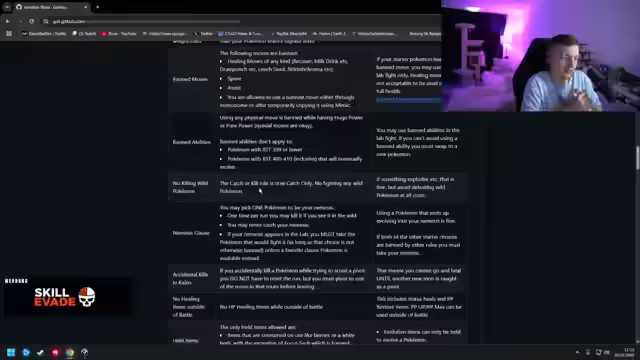Viewport: 640px width, 360px height.
Task: Open the tab search dropdown arrow
Action: [7, 7]
